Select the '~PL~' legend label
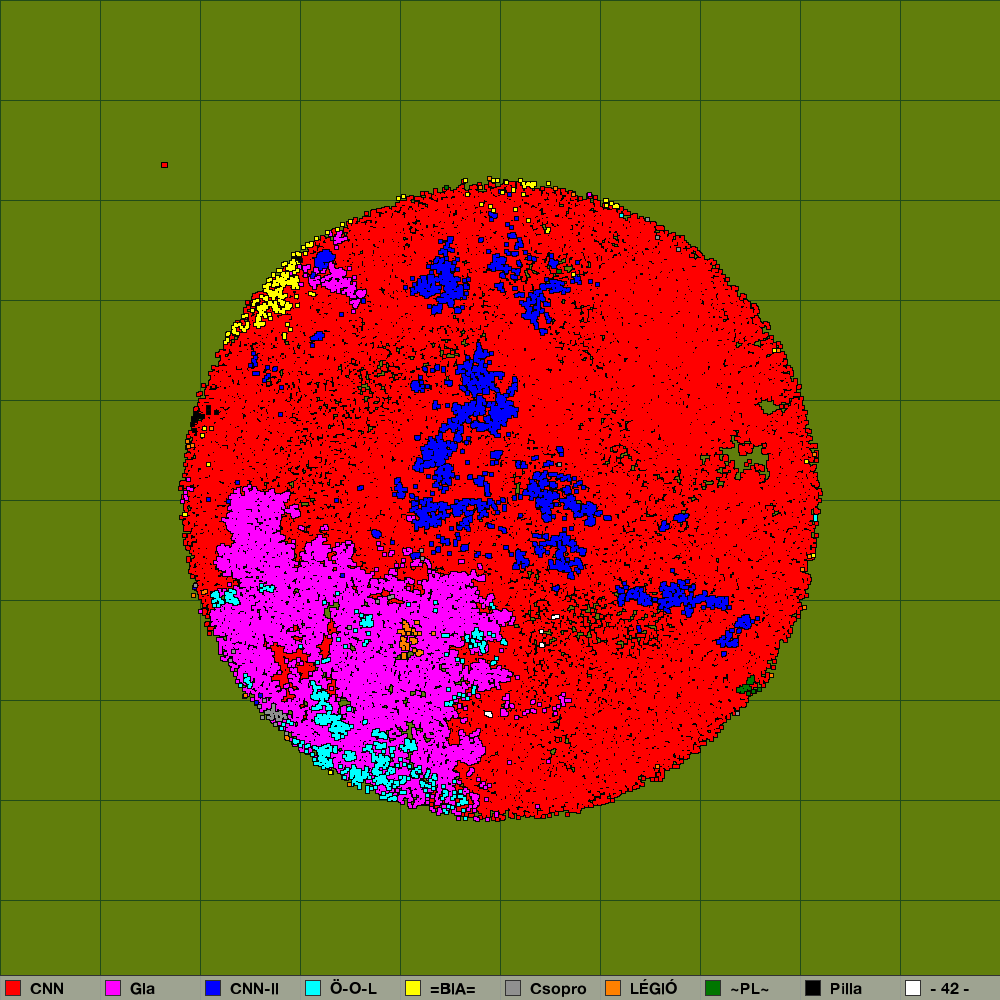This screenshot has height=1000, width=1000. click(749, 989)
